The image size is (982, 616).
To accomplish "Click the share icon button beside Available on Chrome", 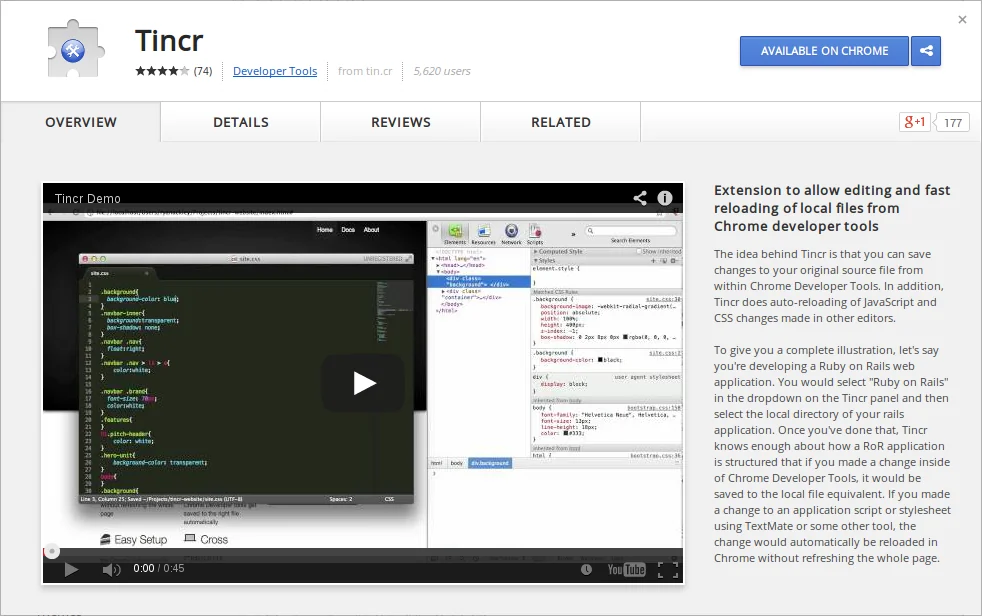I will (926, 51).
